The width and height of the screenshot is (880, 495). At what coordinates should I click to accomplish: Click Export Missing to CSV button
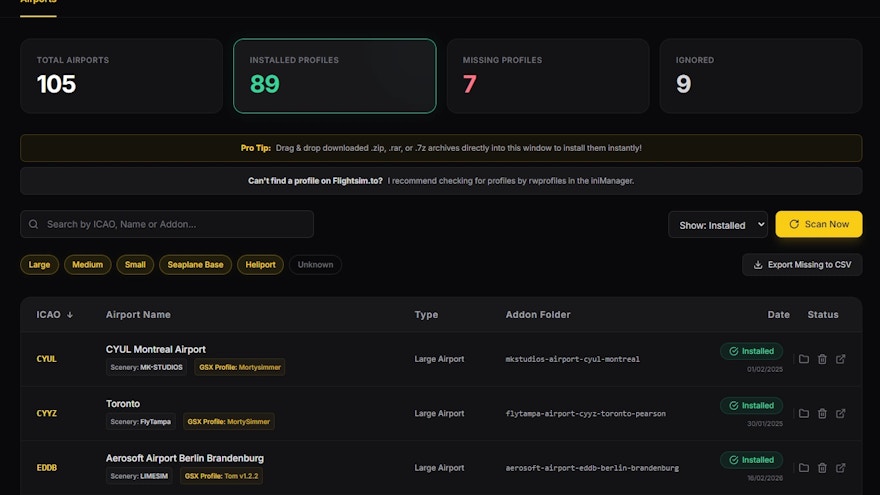pos(802,265)
